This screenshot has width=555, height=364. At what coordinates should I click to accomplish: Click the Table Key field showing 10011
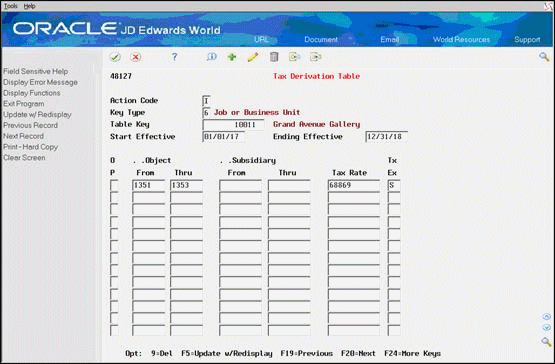233,125
